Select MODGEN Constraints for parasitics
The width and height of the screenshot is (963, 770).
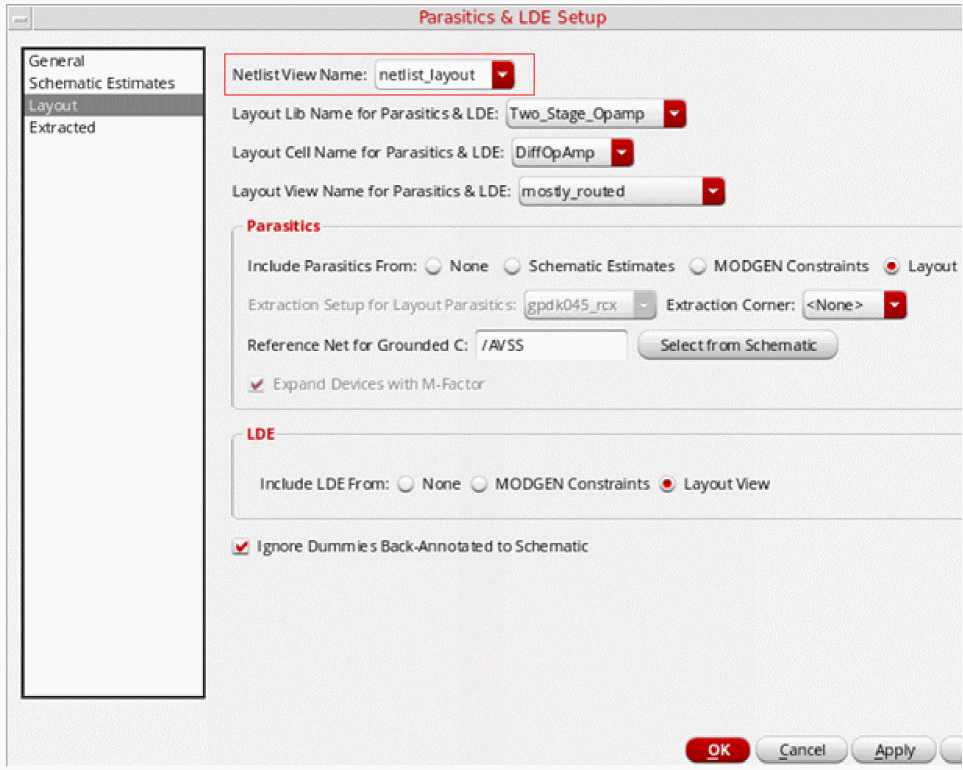click(697, 266)
